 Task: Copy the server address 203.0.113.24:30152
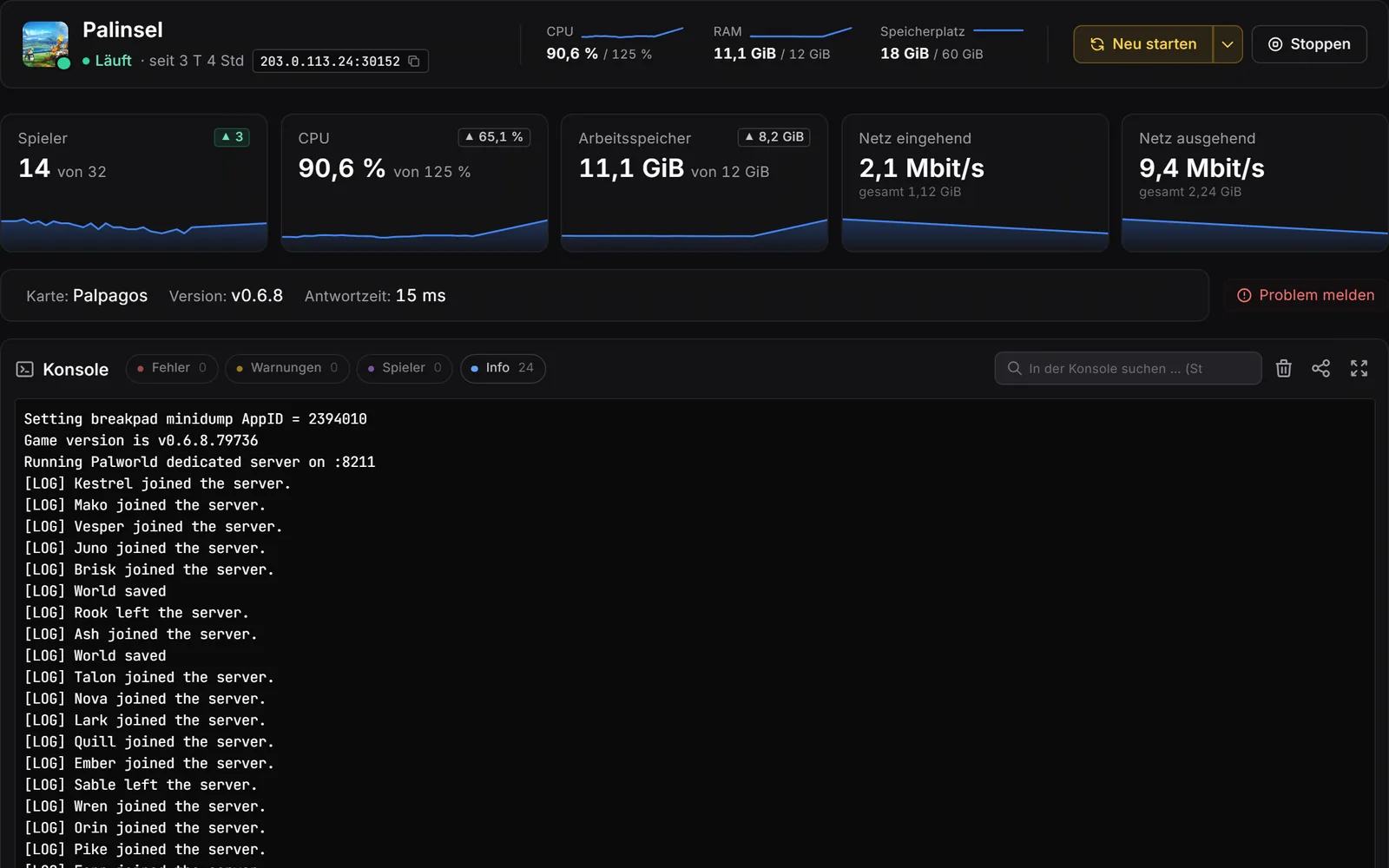pyautogui.click(x=414, y=61)
